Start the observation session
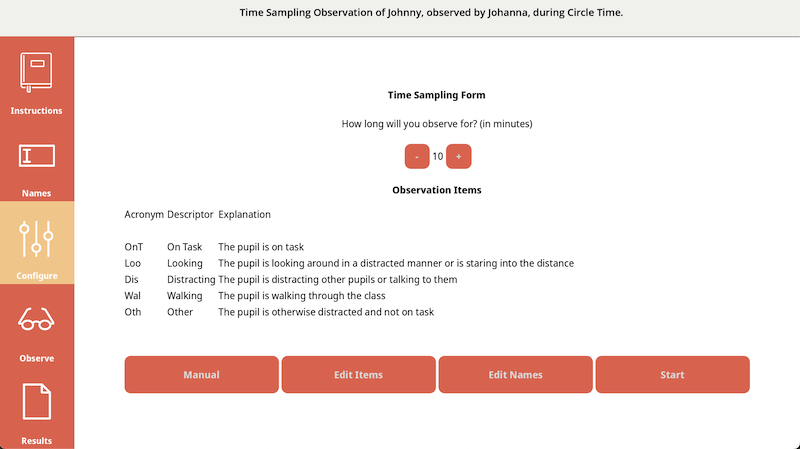This screenshot has height=449, width=800. (672, 375)
